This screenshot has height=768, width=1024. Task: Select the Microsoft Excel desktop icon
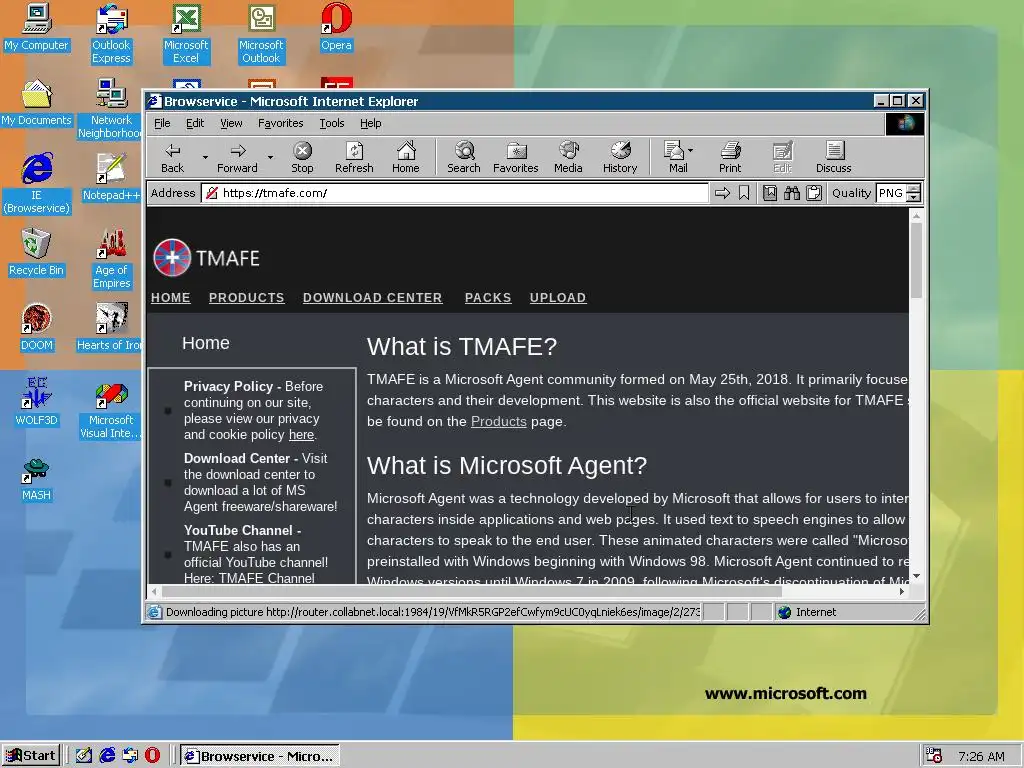tap(186, 34)
